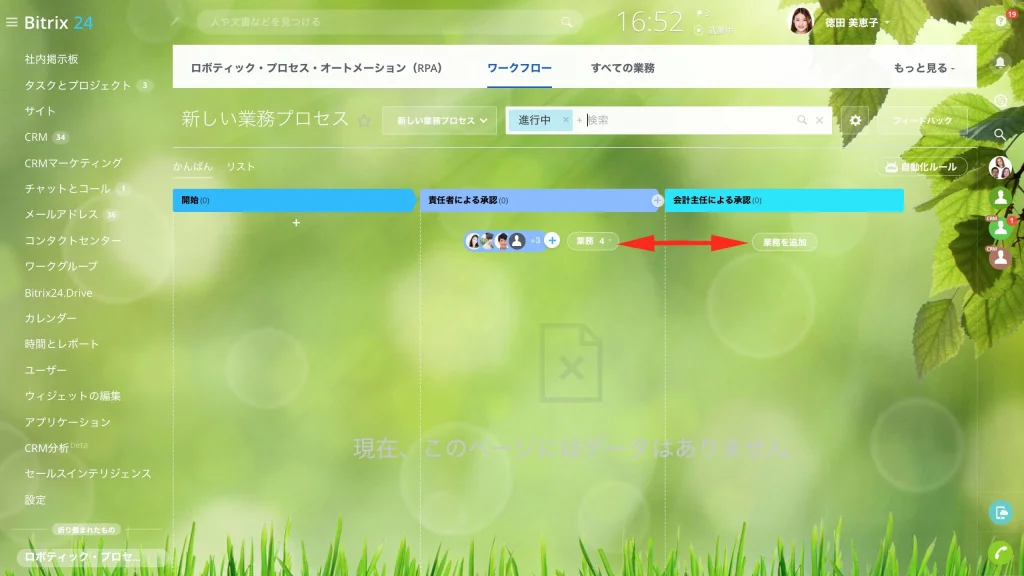Image resolution: width=1024 pixels, height=576 pixels.
Task: Expand the もっと見る menu
Action: pyautogui.click(x=923, y=68)
